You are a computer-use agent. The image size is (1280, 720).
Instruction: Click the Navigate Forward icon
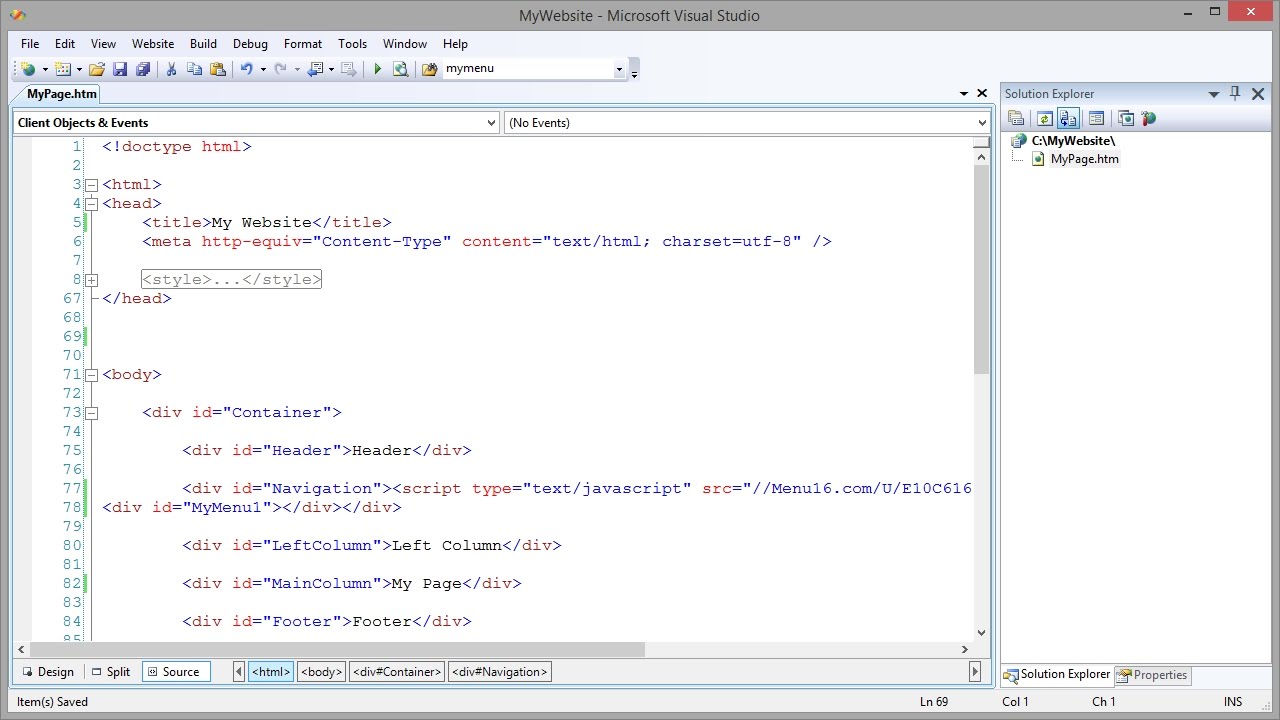point(348,69)
